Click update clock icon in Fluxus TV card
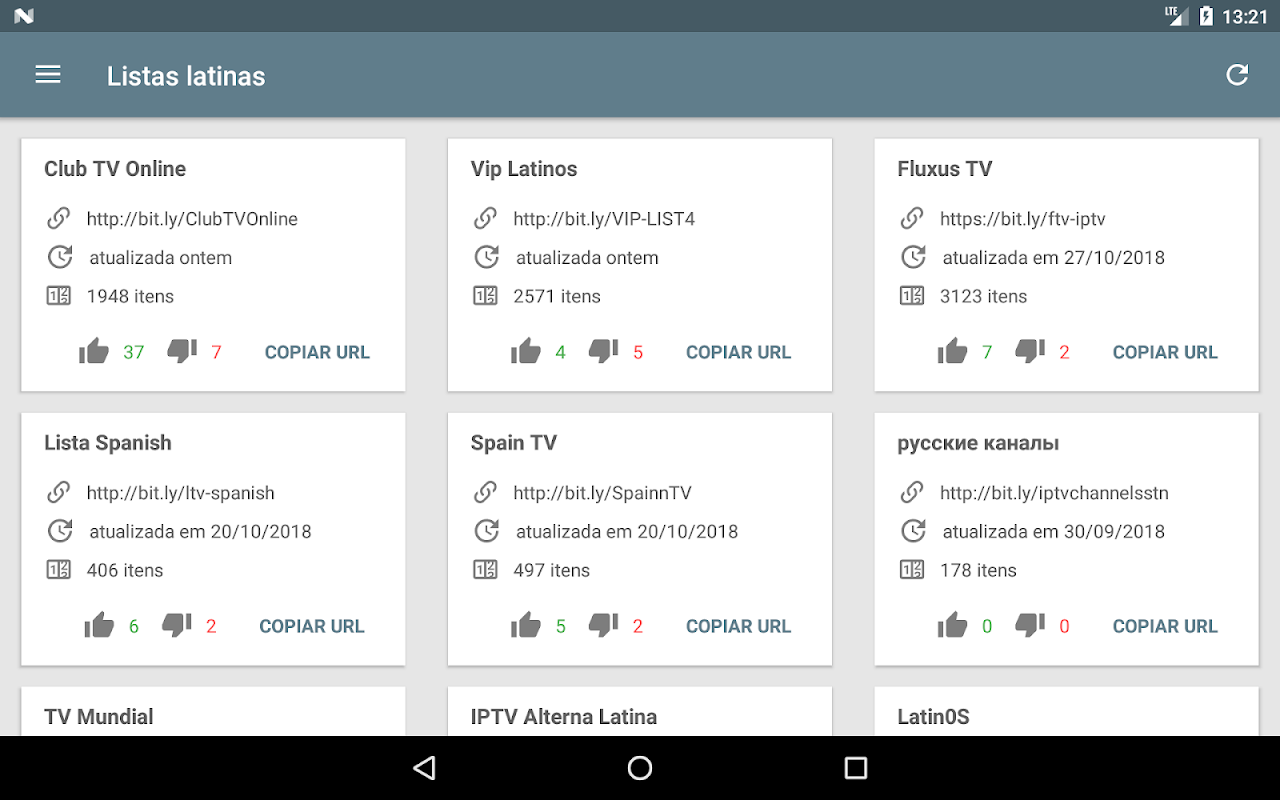 [913, 257]
